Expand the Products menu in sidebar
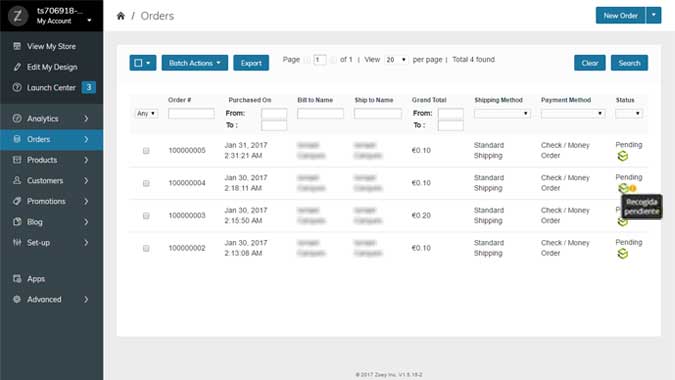Screen dimensions: 675x380 pyautogui.click(x=52, y=160)
